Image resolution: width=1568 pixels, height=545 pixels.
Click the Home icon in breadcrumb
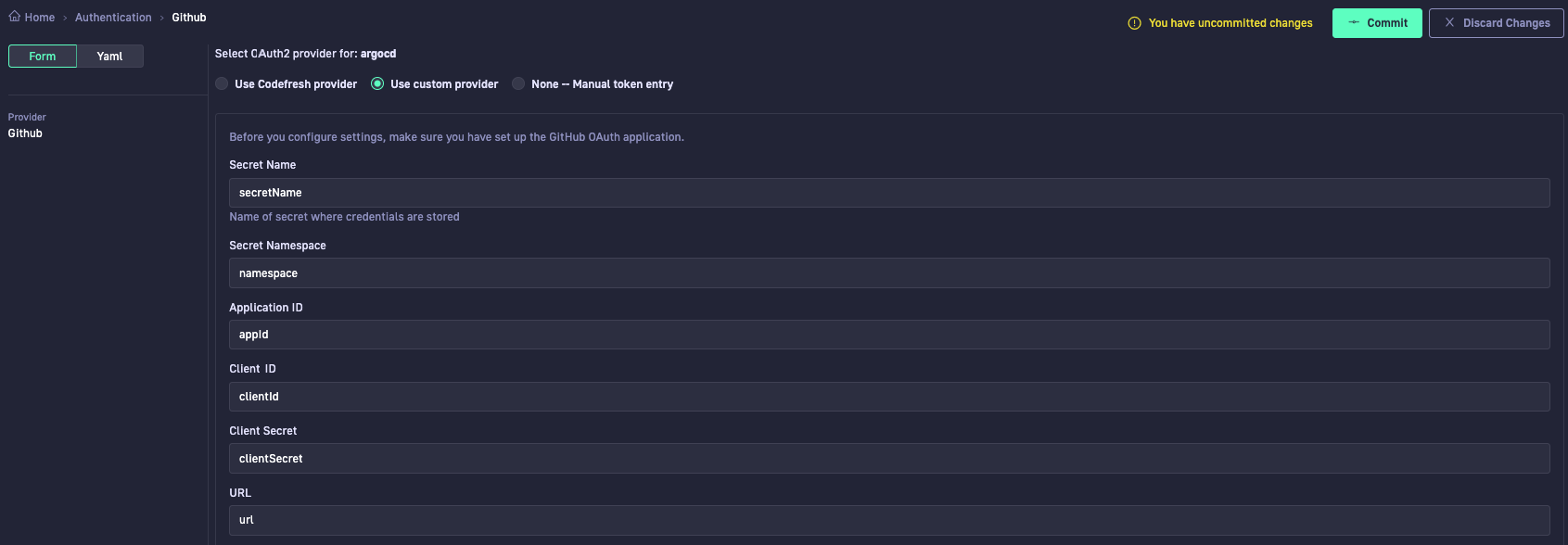[x=15, y=16]
